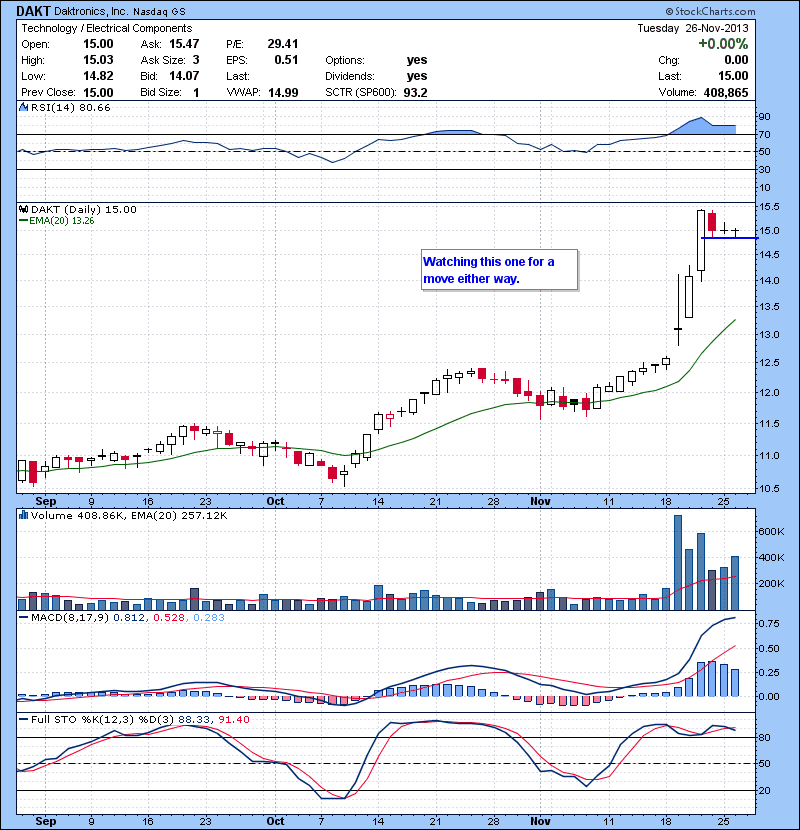Click the Nasdaq GS exchange label
Viewport: 800px width, 830px height.
[x=159, y=11]
